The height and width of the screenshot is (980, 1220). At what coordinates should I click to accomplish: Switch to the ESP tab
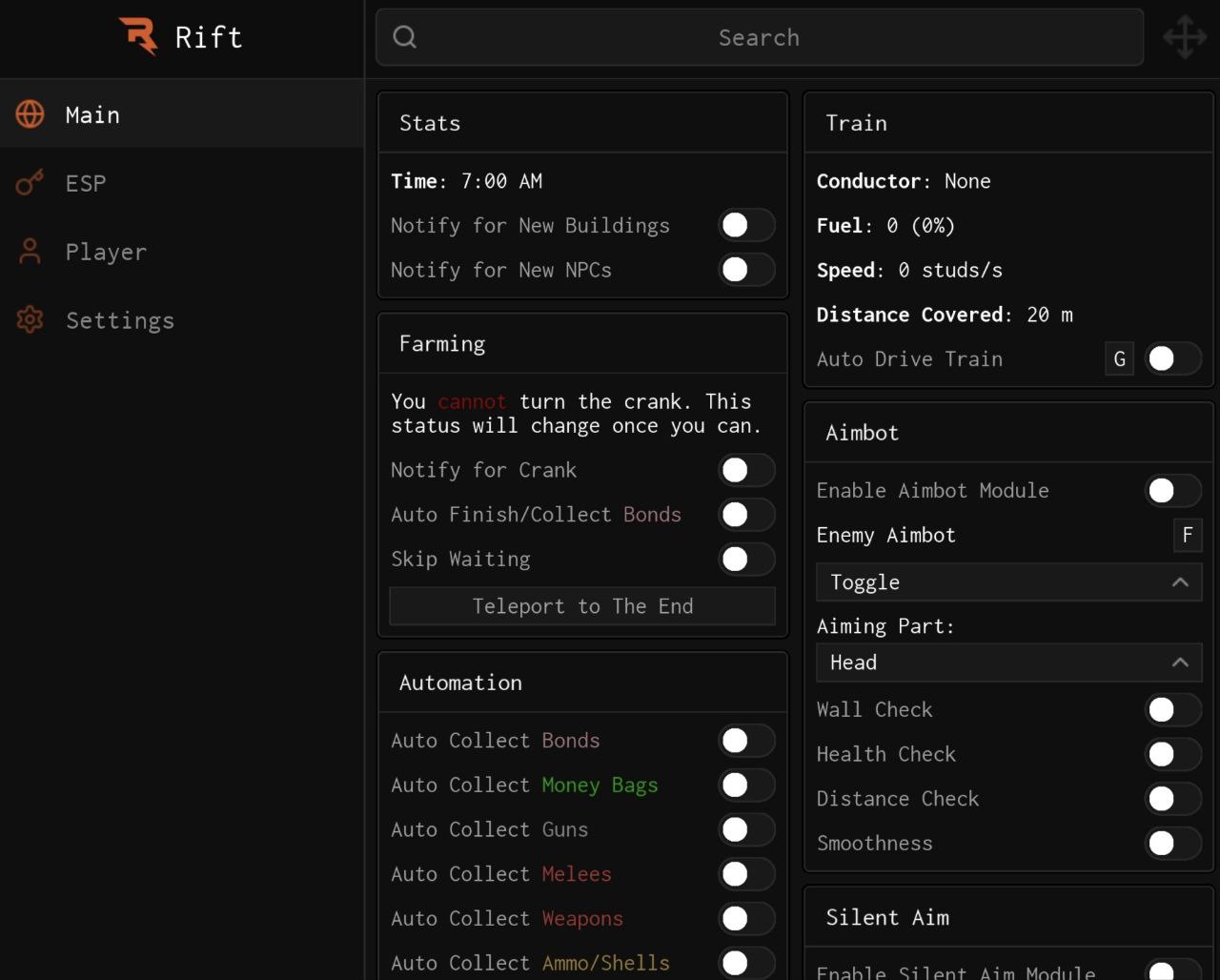click(x=86, y=183)
